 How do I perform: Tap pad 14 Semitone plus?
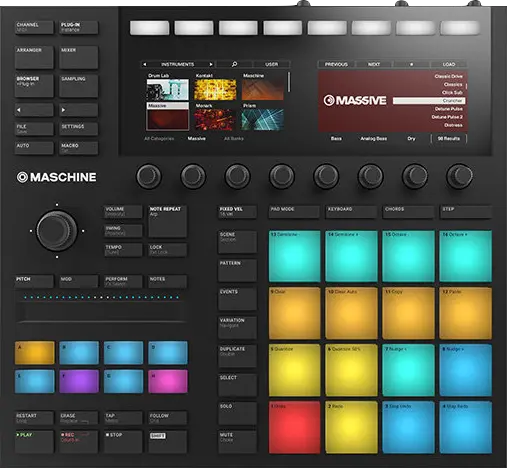pyautogui.click(x=351, y=256)
